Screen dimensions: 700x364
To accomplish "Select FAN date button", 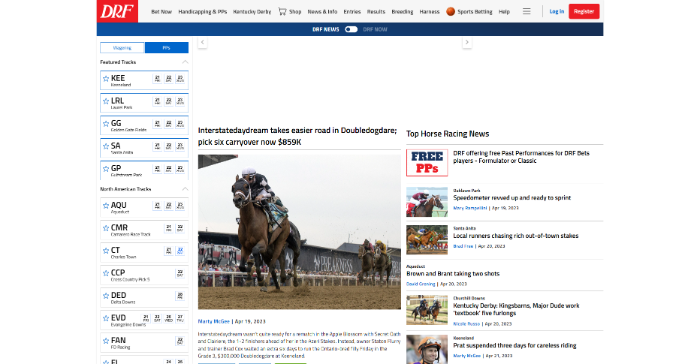I will click(180, 341).
